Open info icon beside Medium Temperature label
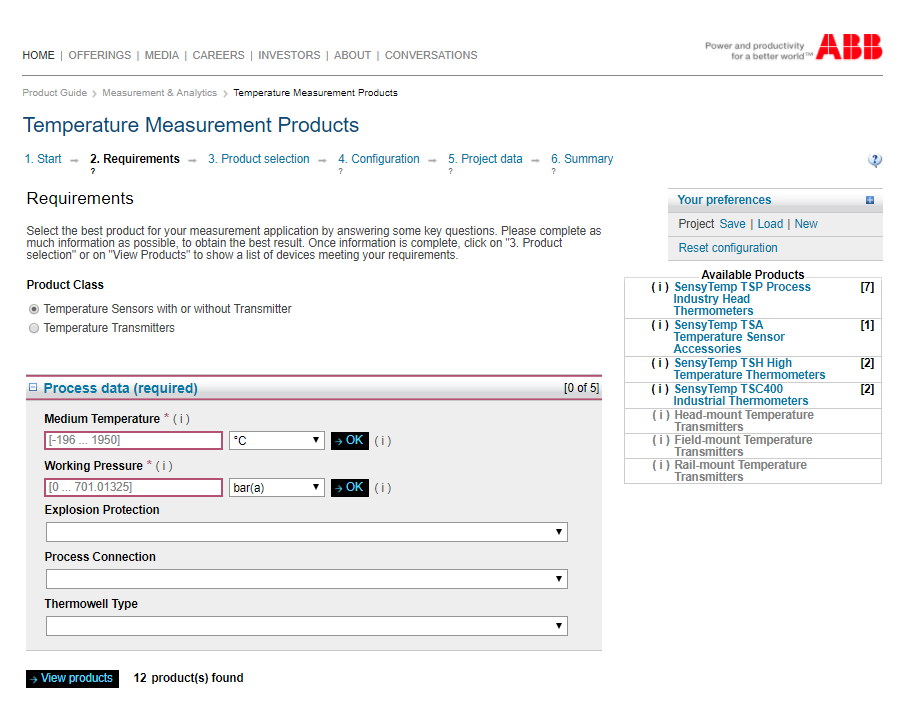The height and width of the screenshot is (702, 907). (x=181, y=419)
